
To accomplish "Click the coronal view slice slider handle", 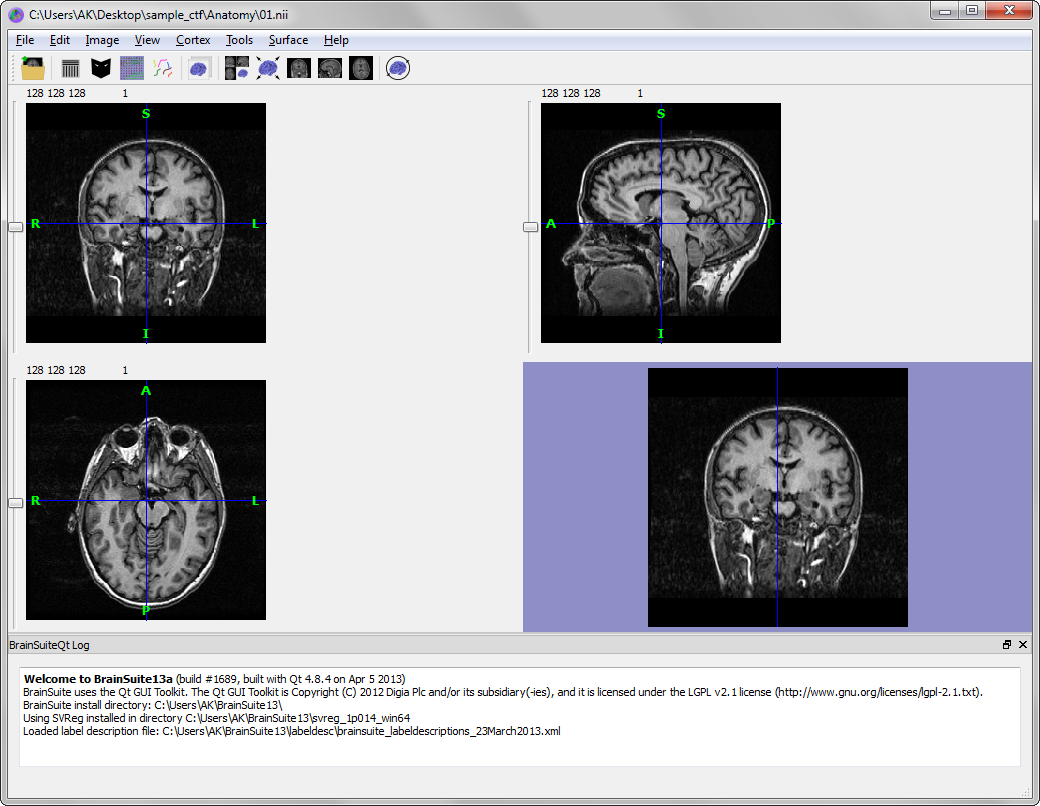I will 15,227.
